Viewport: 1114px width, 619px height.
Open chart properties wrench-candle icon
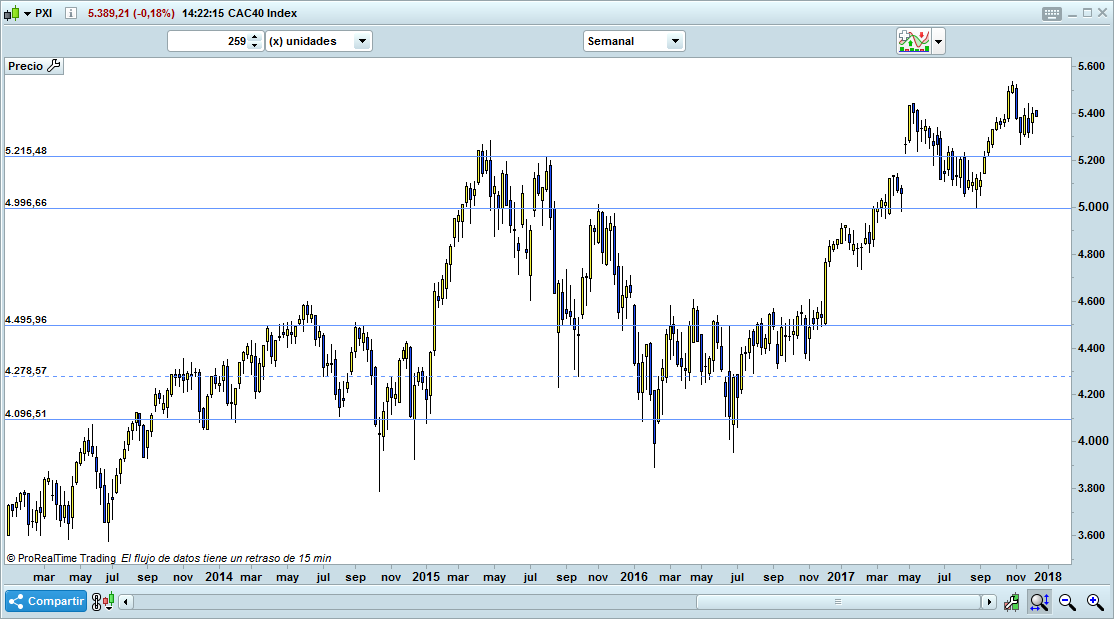click(1012, 602)
